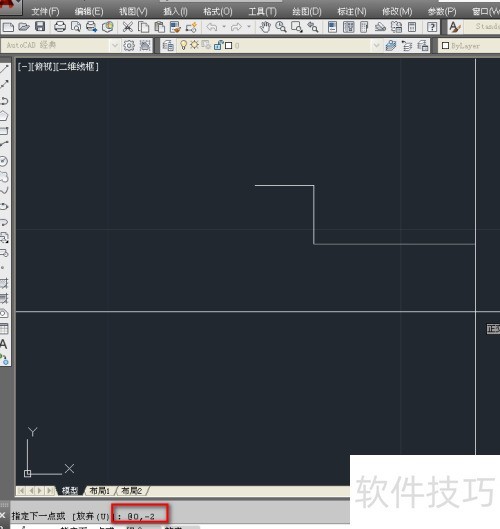Viewport: 500px width, 529px height.
Task: Save the drawing using the floppy disk icon
Action: [40, 27]
